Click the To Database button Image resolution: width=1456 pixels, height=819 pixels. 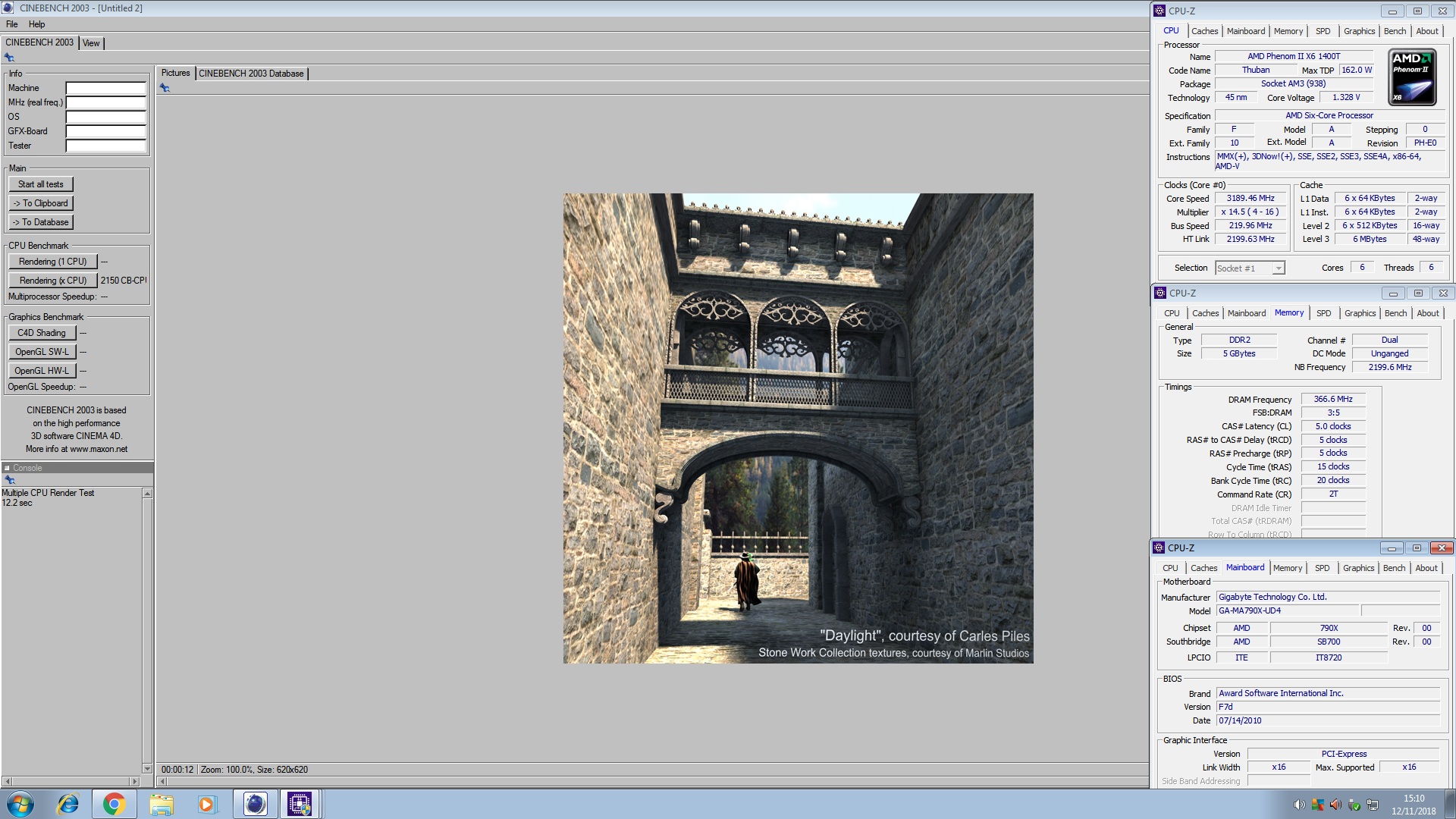pyautogui.click(x=41, y=222)
